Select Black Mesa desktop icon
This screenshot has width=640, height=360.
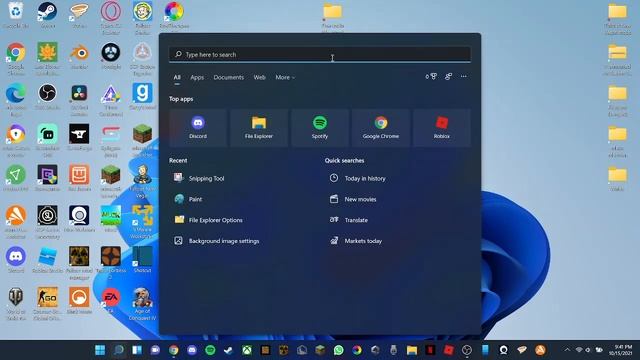coord(79,301)
